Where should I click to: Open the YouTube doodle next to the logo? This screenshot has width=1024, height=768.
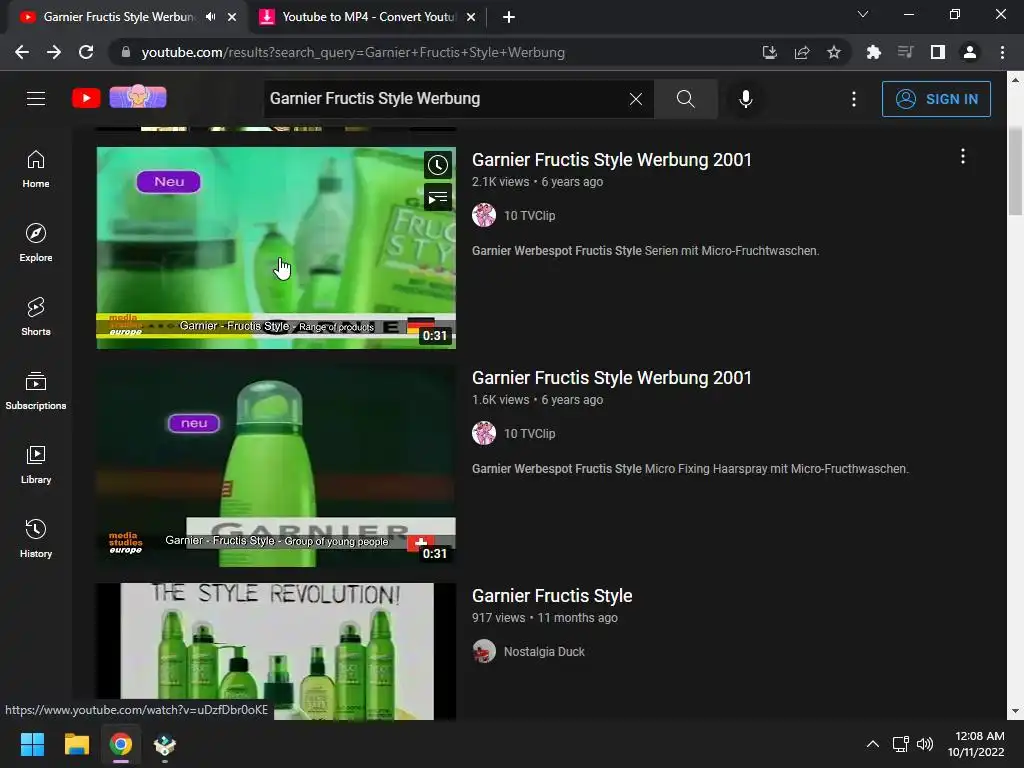138,97
